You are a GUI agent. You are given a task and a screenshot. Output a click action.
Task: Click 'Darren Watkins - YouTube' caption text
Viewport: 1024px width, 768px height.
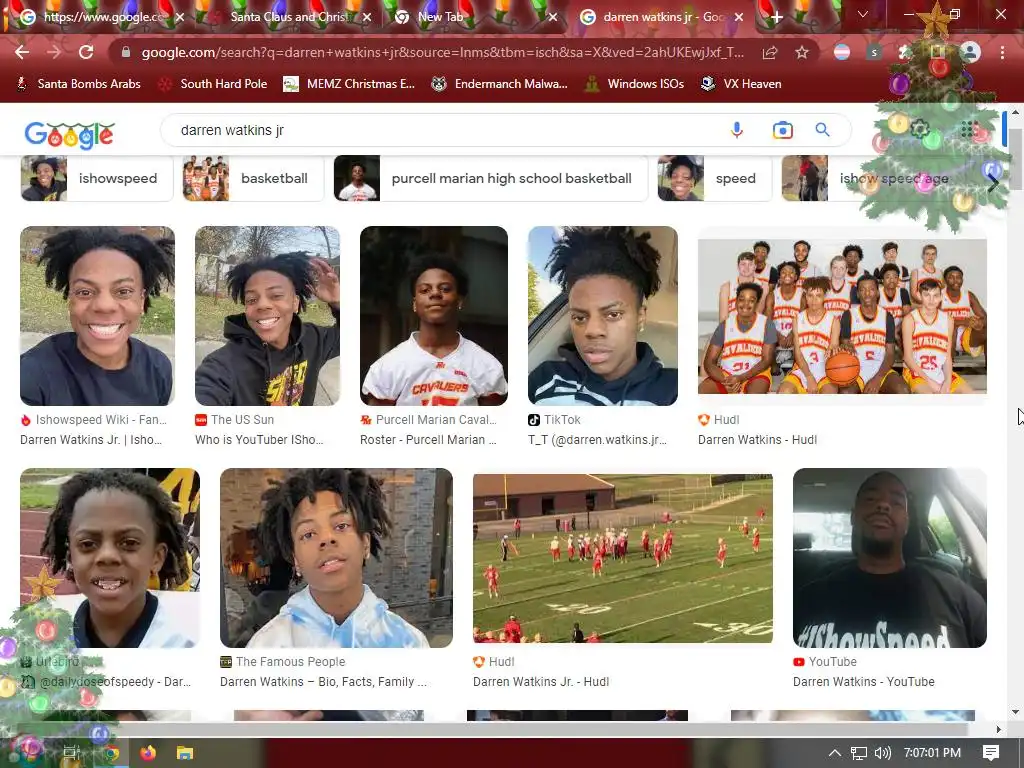(863, 681)
